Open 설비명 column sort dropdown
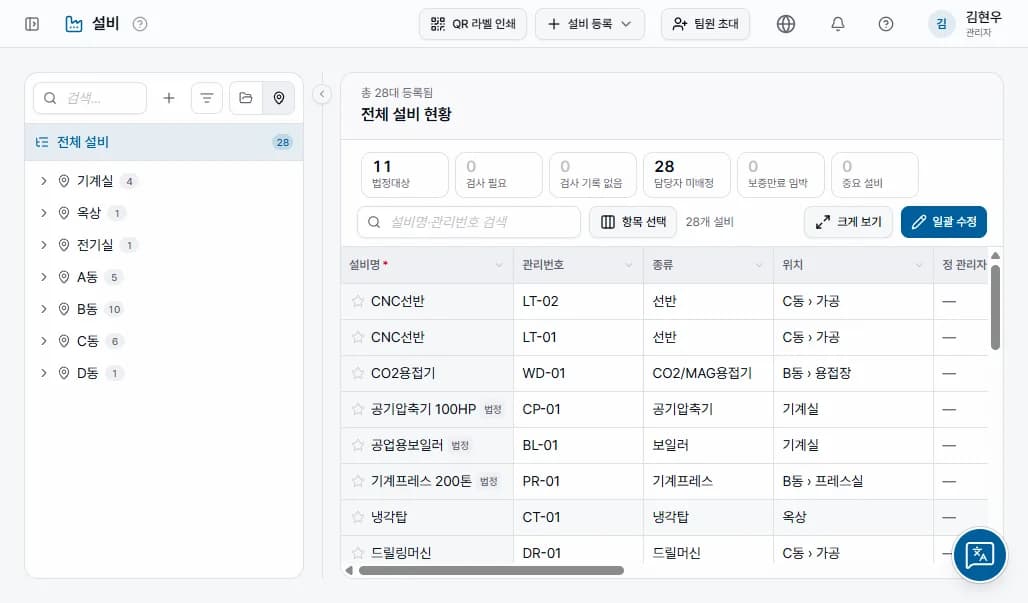Viewport: 1028px width, 603px height. click(498, 265)
